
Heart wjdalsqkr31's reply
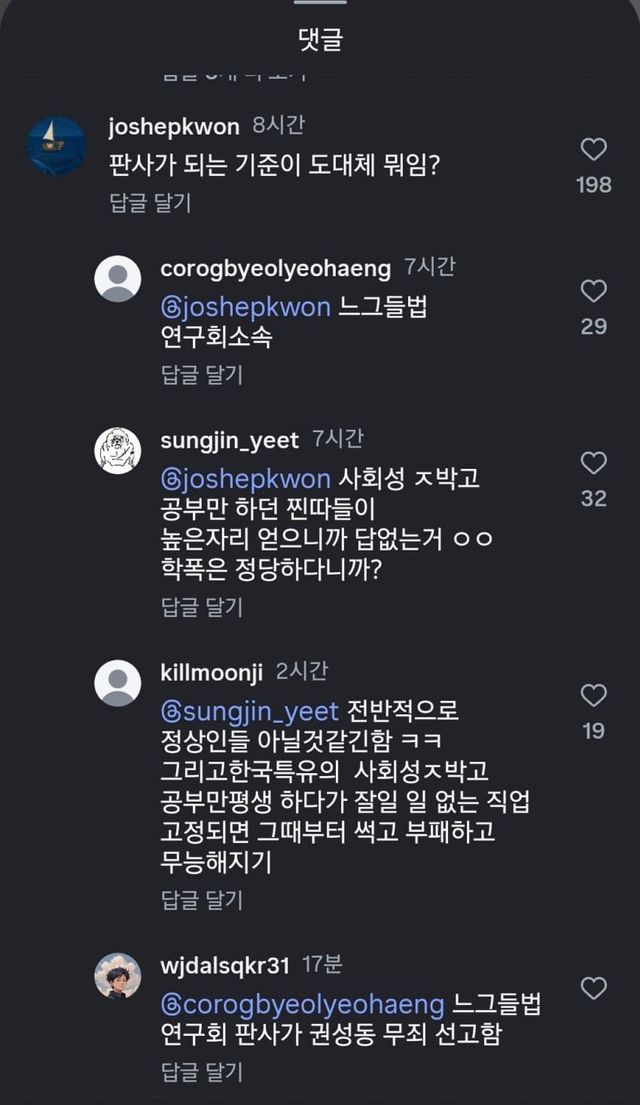[x=594, y=988]
